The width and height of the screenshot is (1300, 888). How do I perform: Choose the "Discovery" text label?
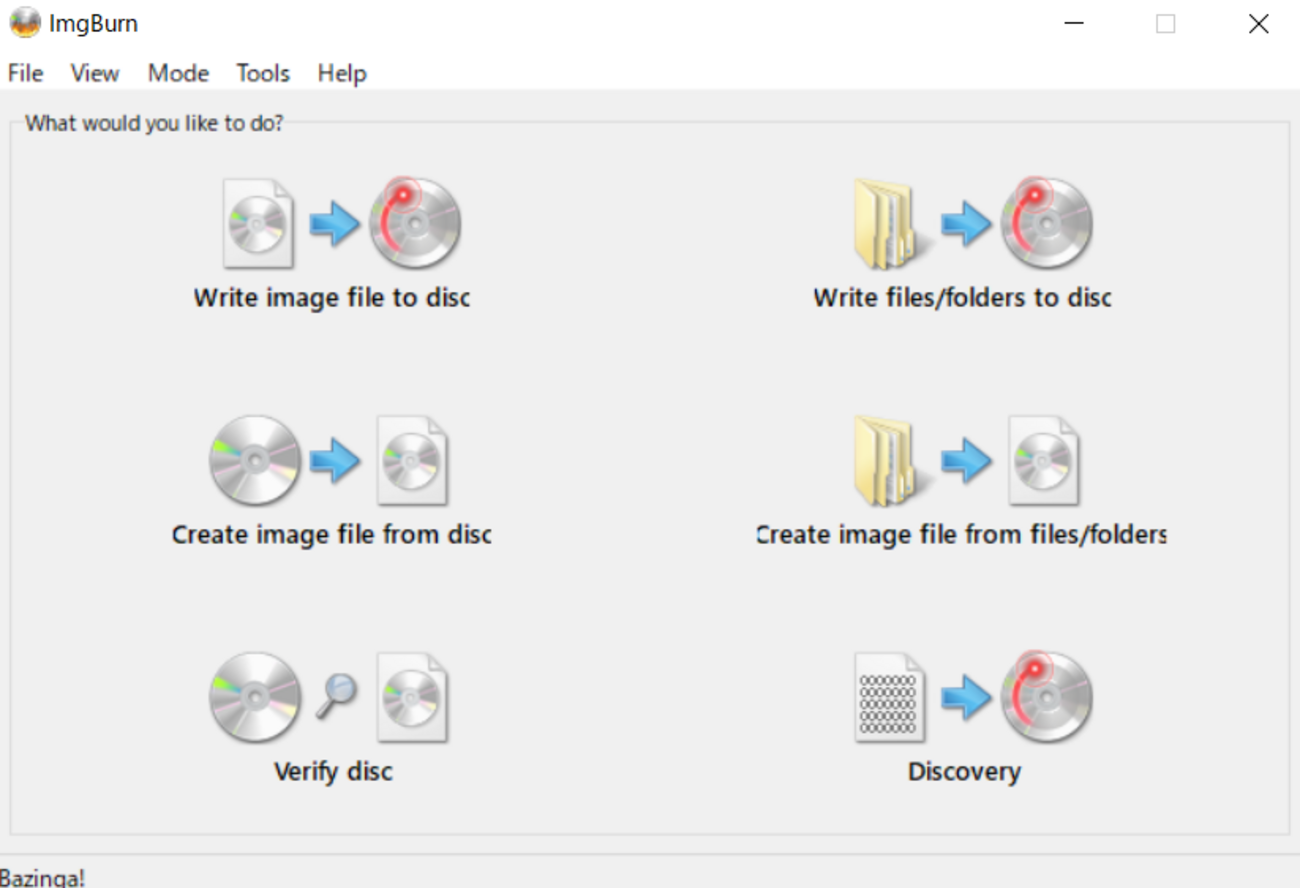[964, 772]
